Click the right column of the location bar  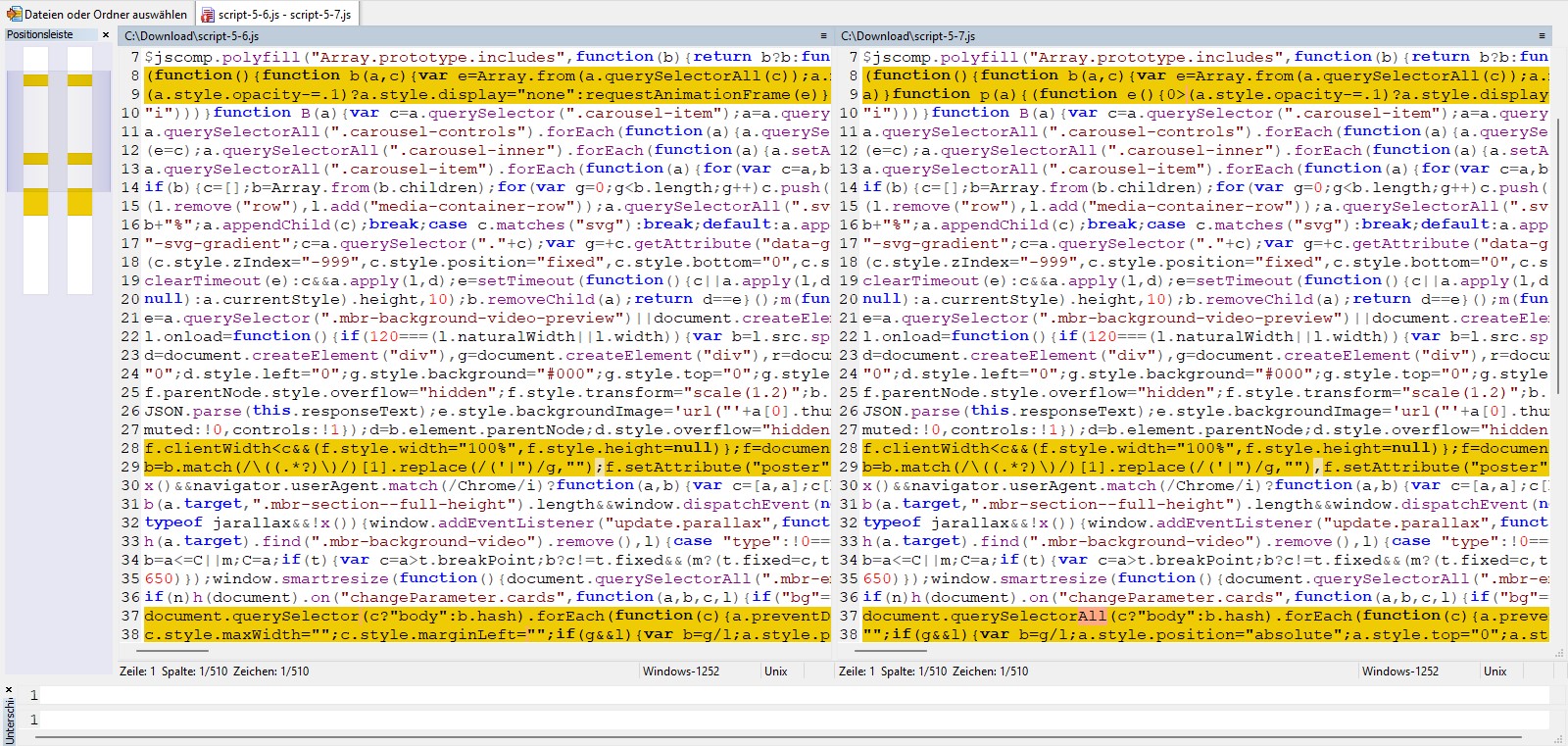[x=80, y=171]
